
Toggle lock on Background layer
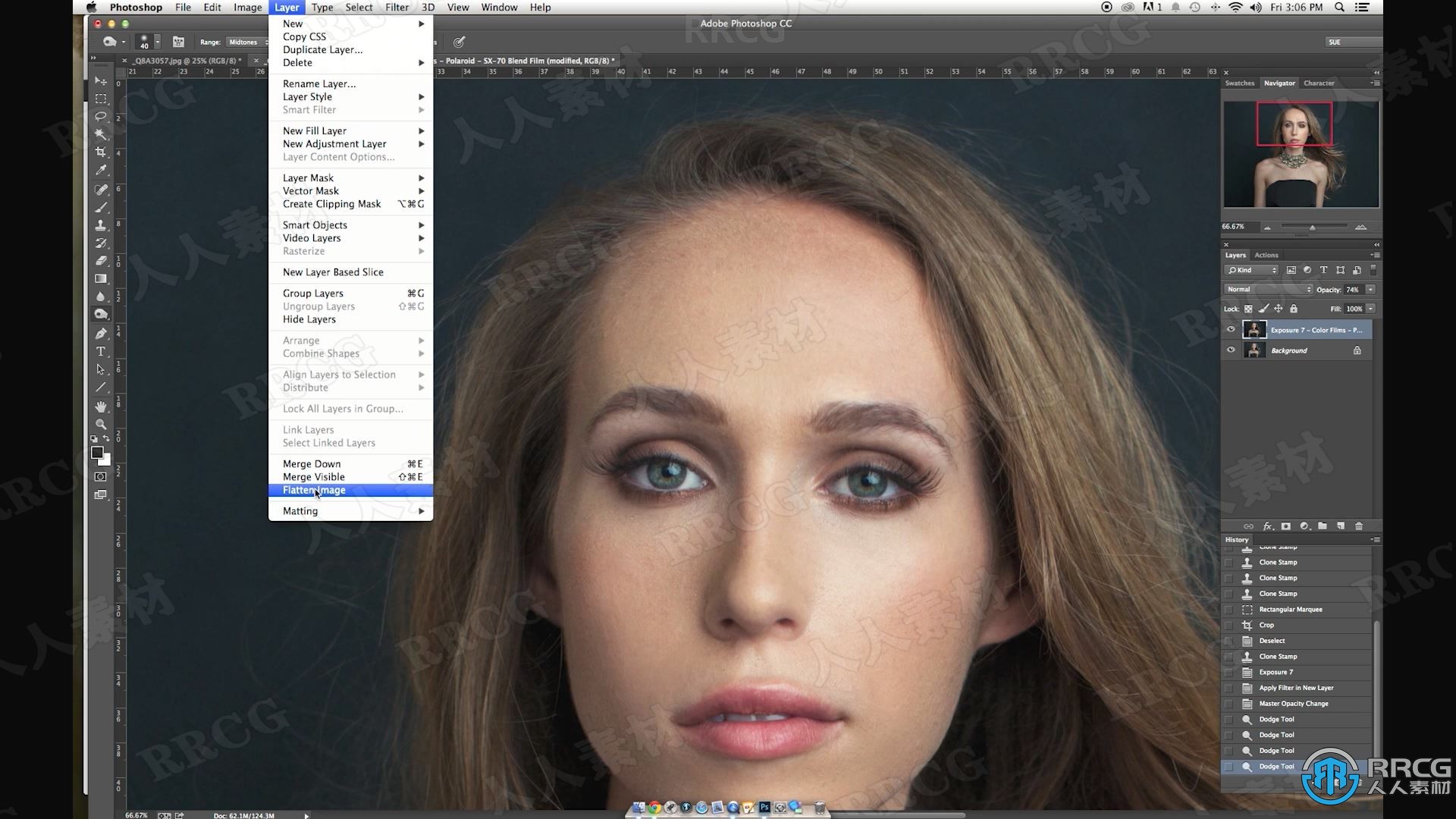tap(1357, 350)
